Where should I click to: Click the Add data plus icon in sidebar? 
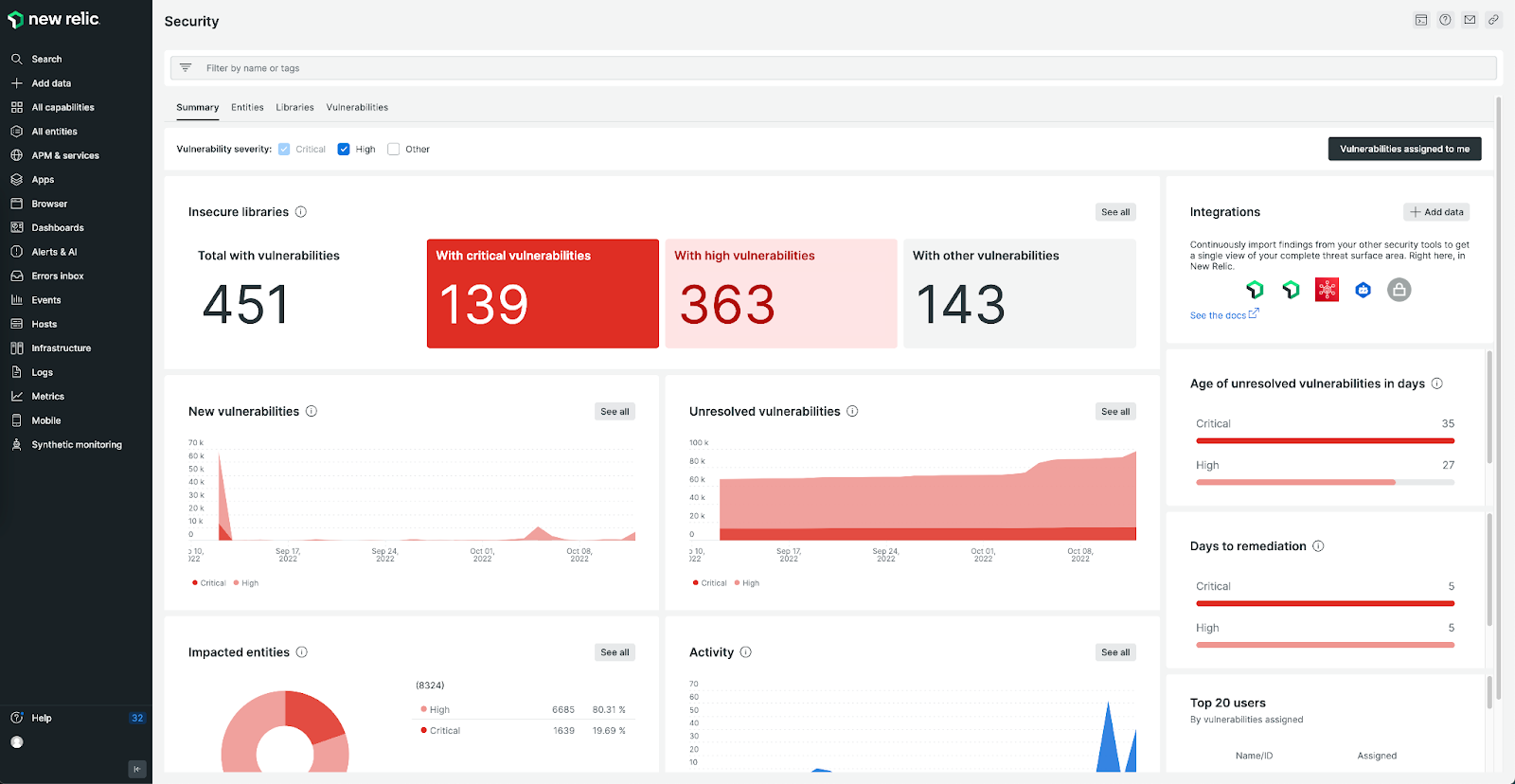(16, 83)
